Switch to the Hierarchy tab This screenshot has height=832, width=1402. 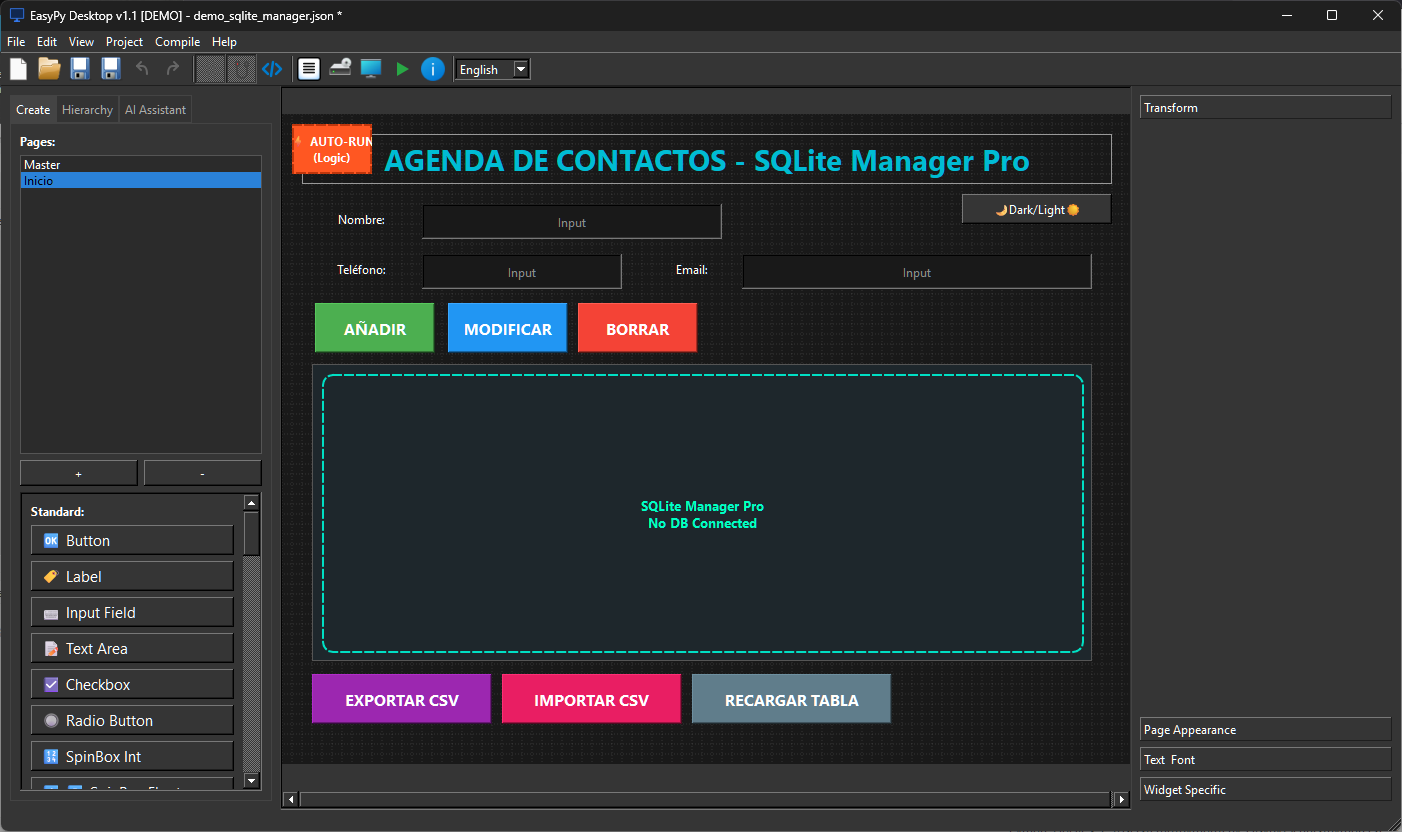tap(87, 110)
